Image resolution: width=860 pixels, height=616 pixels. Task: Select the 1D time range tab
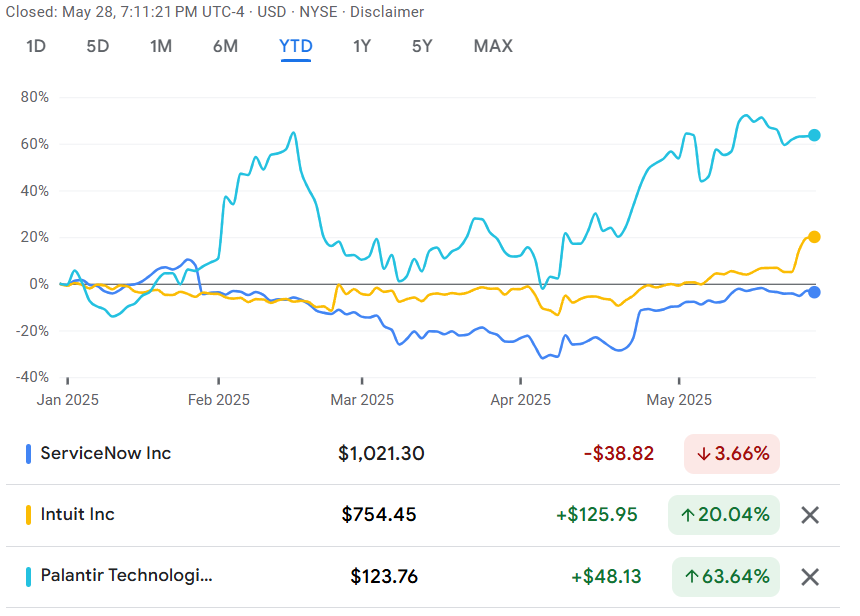coord(36,46)
